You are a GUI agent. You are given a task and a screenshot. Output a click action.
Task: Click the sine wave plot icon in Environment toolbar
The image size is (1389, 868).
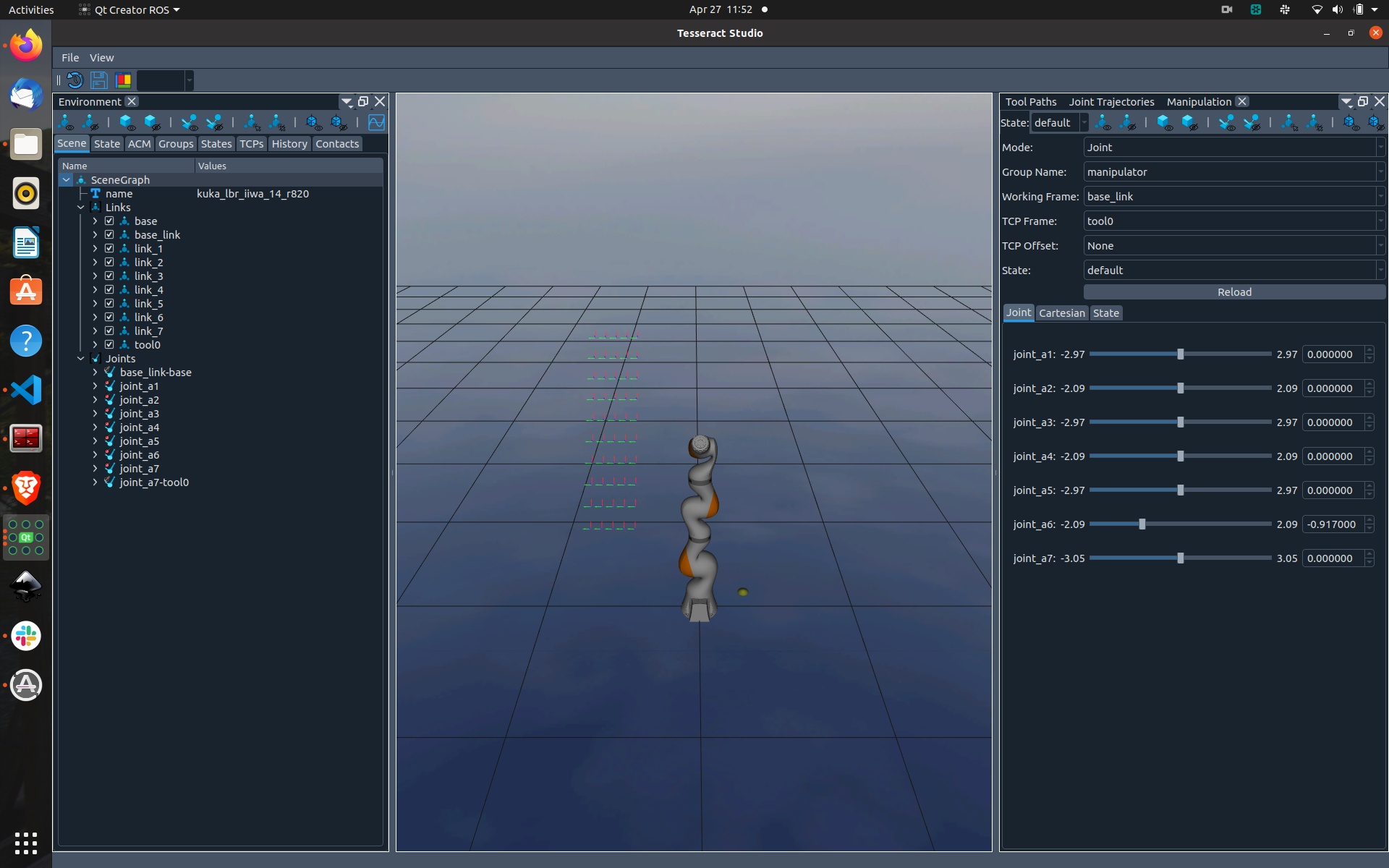(x=376, y=122)
